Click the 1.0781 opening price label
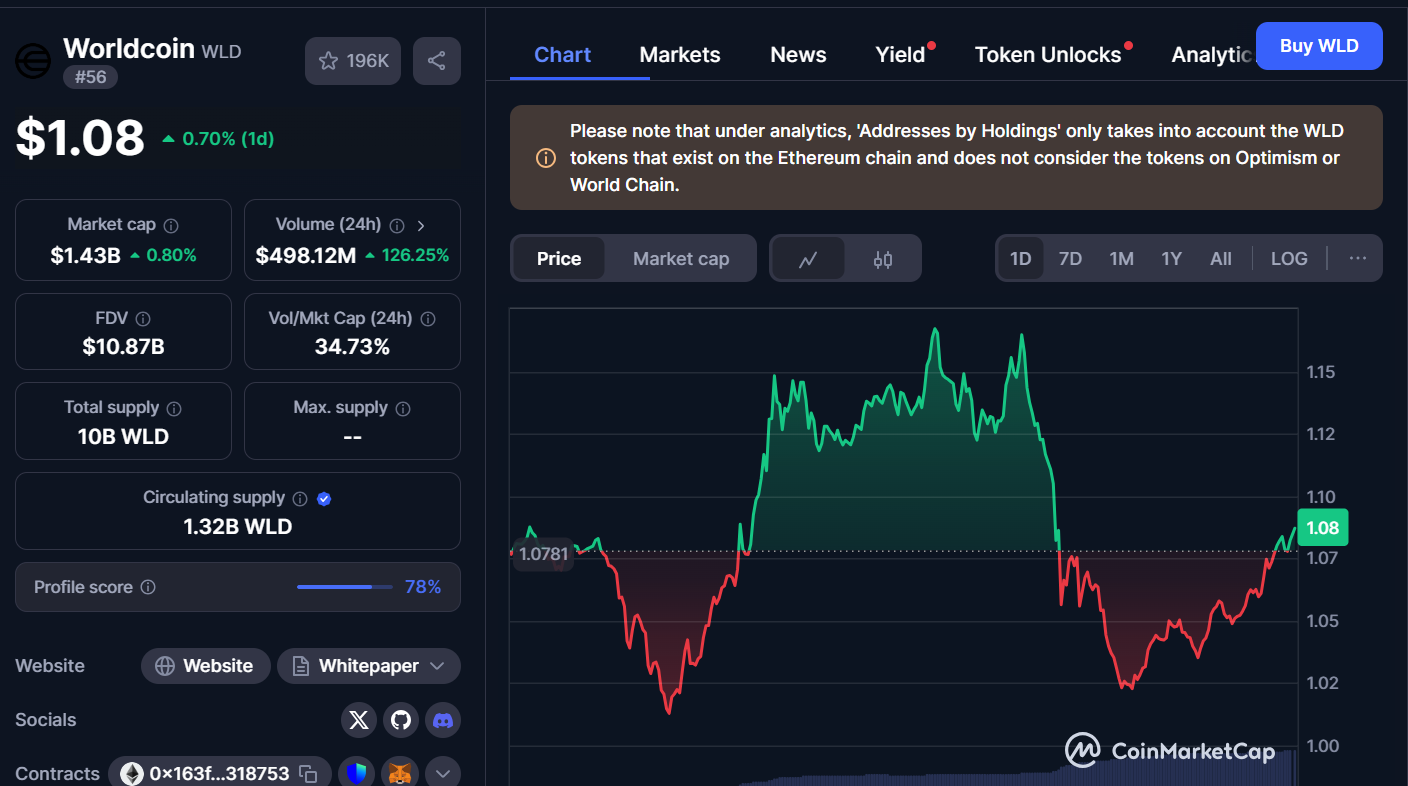1408x786 pixels. tap(543, 553)
